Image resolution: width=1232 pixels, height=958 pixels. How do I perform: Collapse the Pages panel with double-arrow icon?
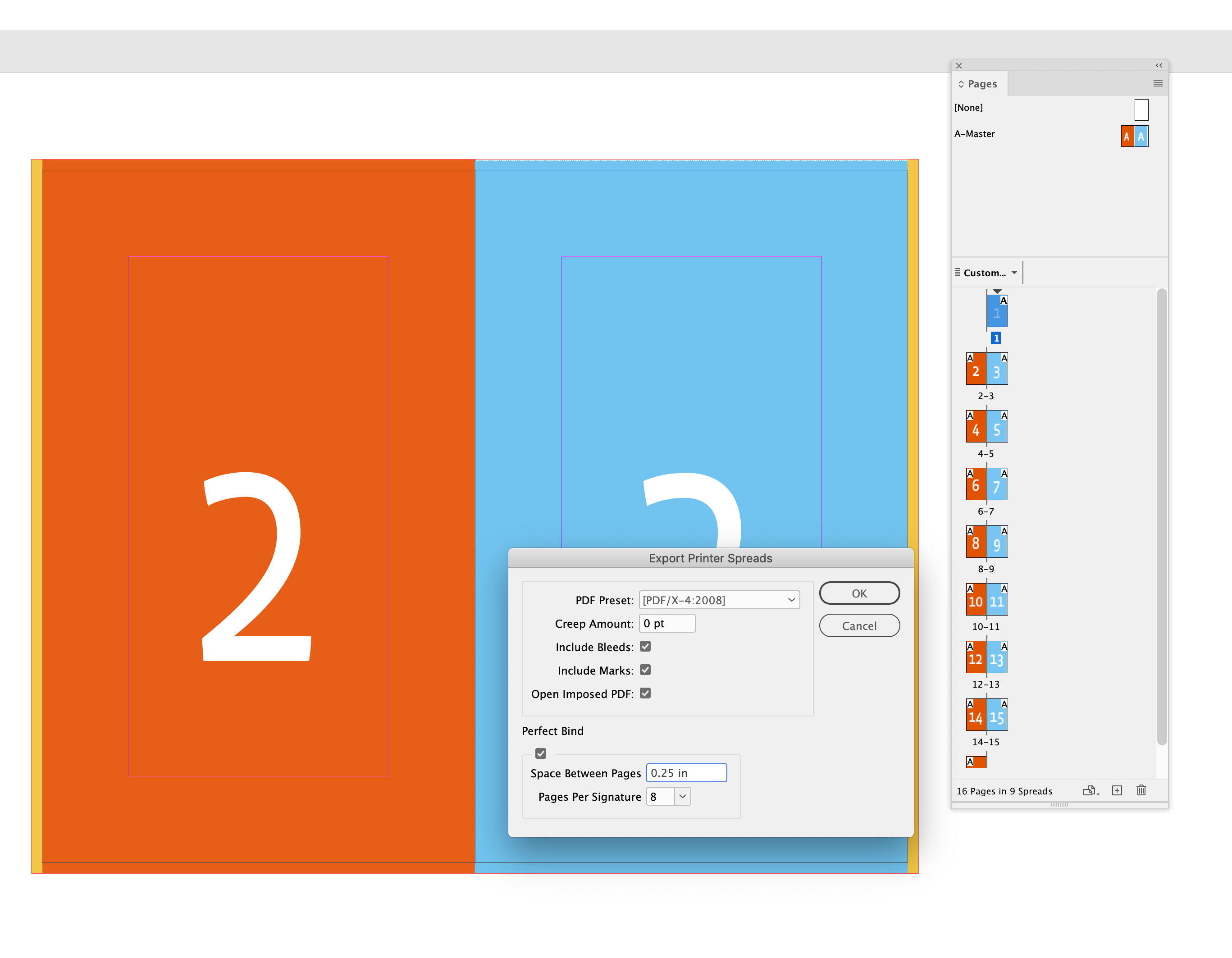pos(1159,65)
